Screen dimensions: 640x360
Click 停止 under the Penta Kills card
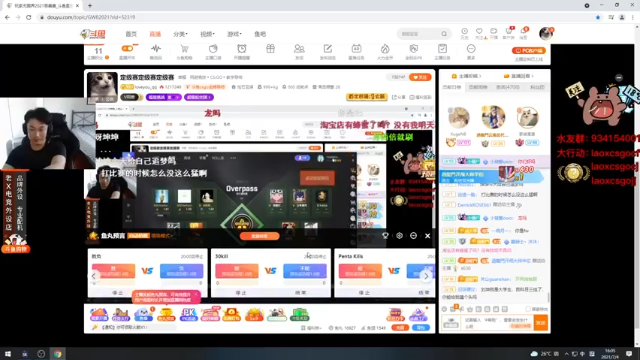click(x=364, y=293)
